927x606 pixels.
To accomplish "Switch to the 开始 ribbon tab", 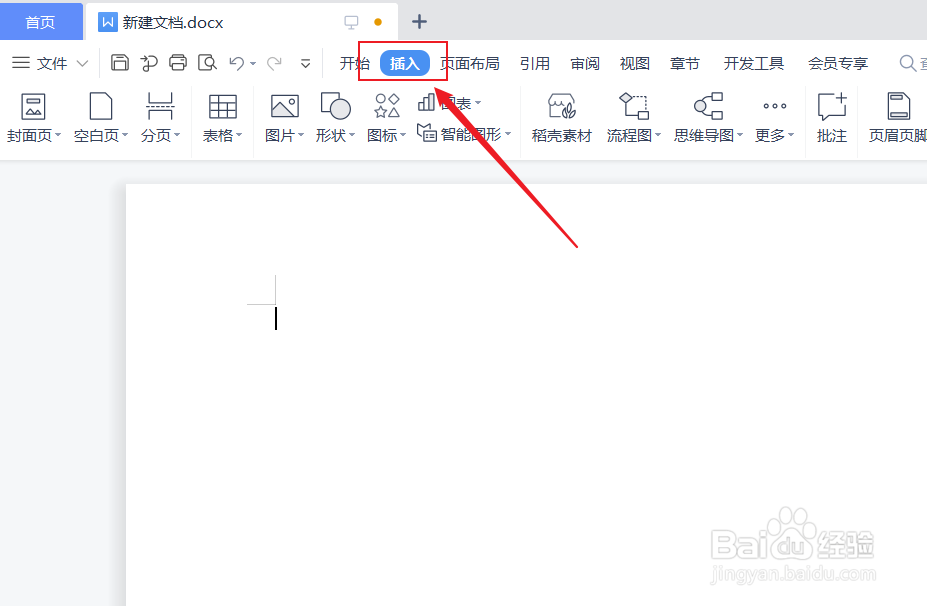I will tap(355, 63).
